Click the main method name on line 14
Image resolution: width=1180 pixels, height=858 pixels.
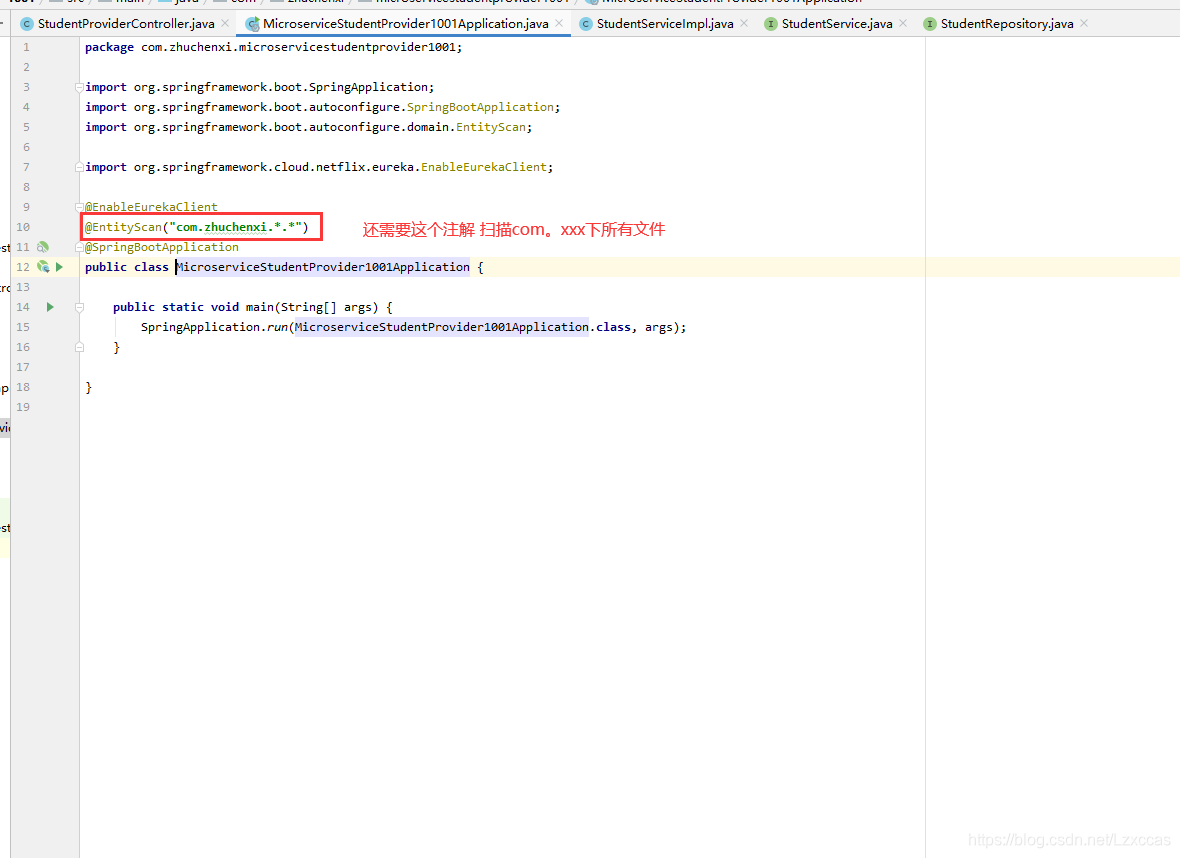260,307
